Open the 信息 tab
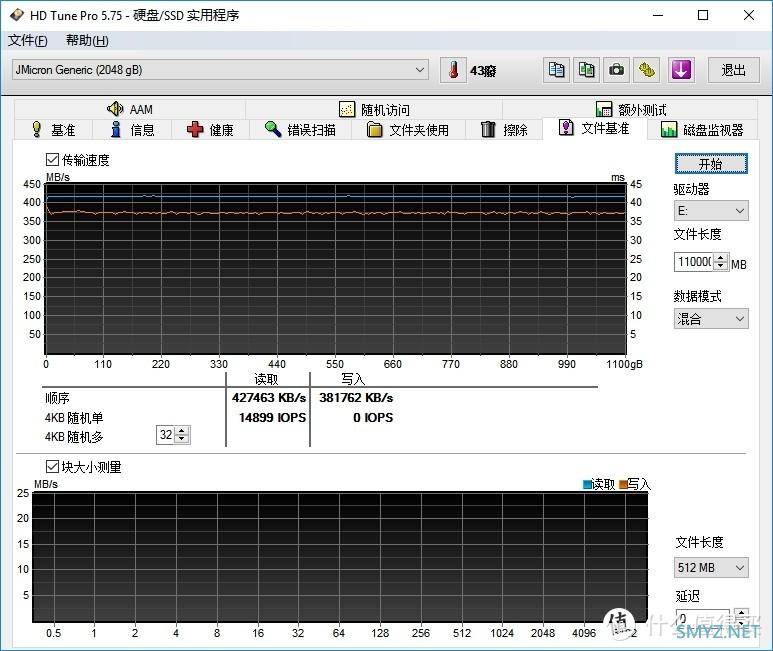 [132, 130]
